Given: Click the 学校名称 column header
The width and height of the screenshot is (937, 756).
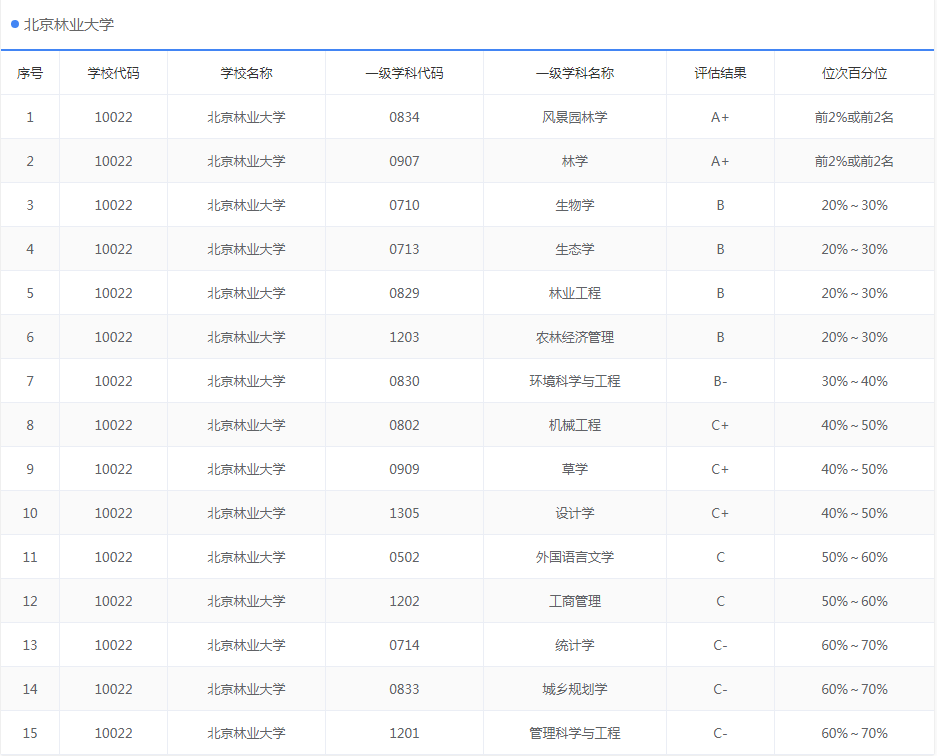Looking at the screenshot, I should pyautogui.click(x=245, y=73).
